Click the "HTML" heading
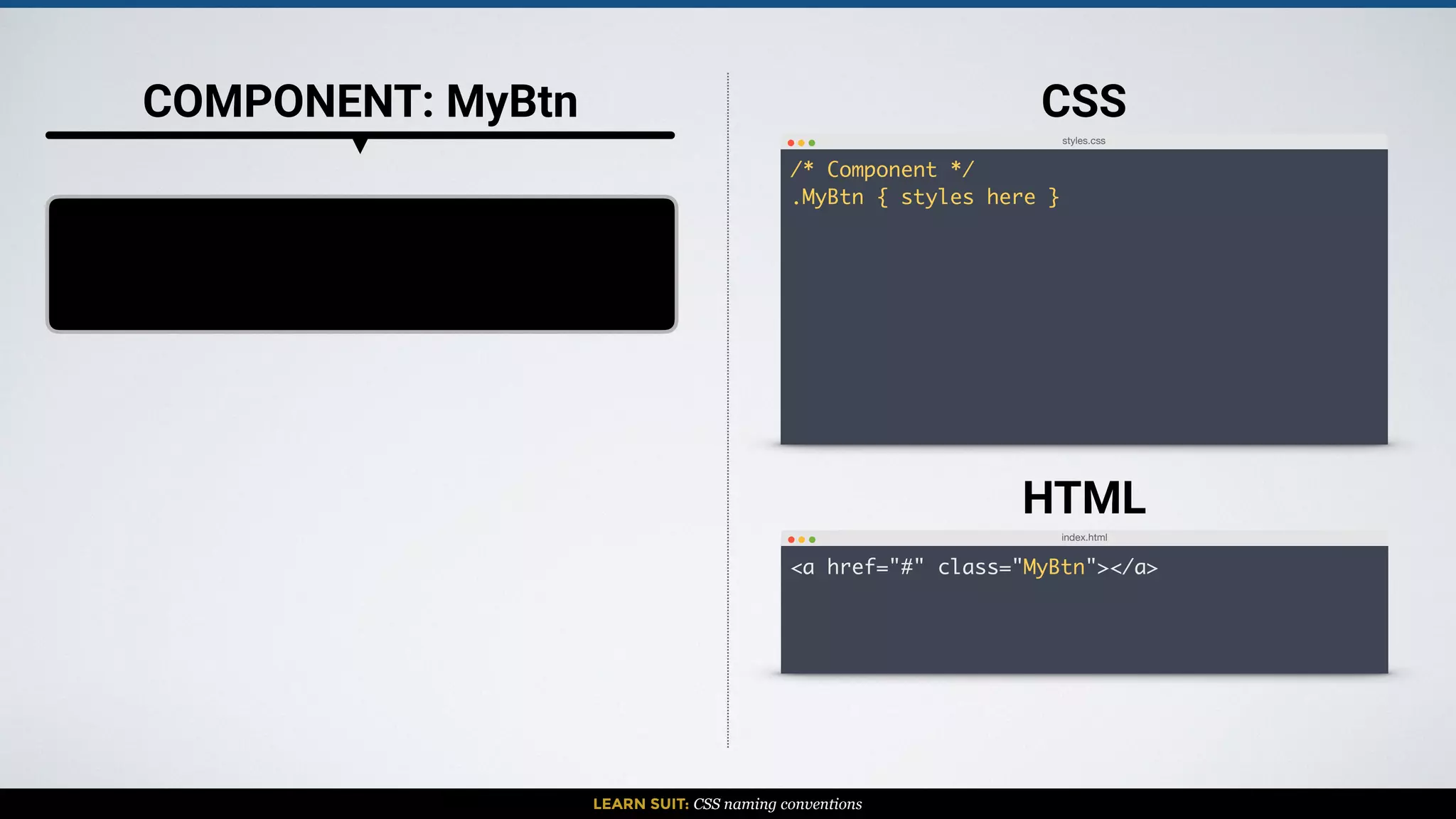1456x819 pixels. tap(1084, 498)
